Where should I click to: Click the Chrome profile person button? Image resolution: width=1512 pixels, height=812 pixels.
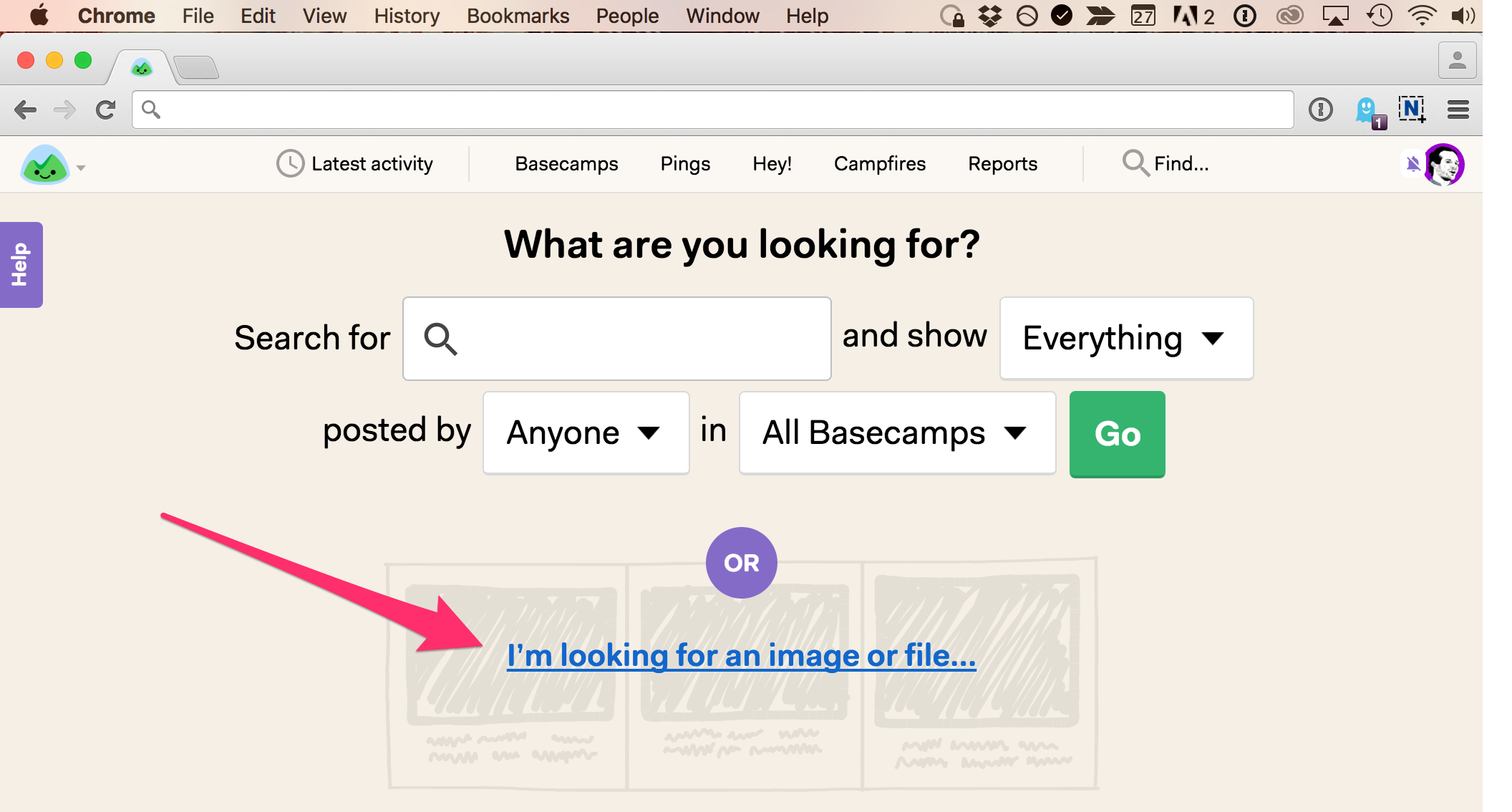point(1457,61)
